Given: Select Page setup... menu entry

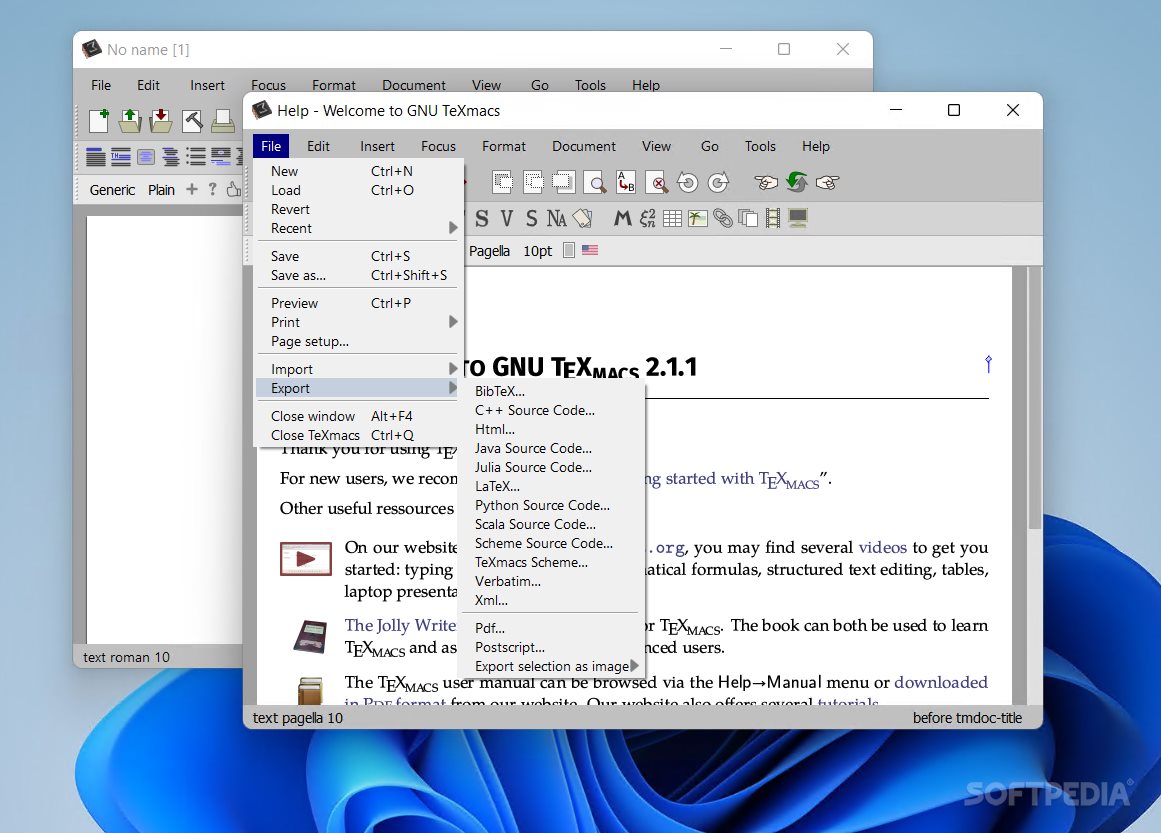Looking at the screenshot, I should point(358,341).
